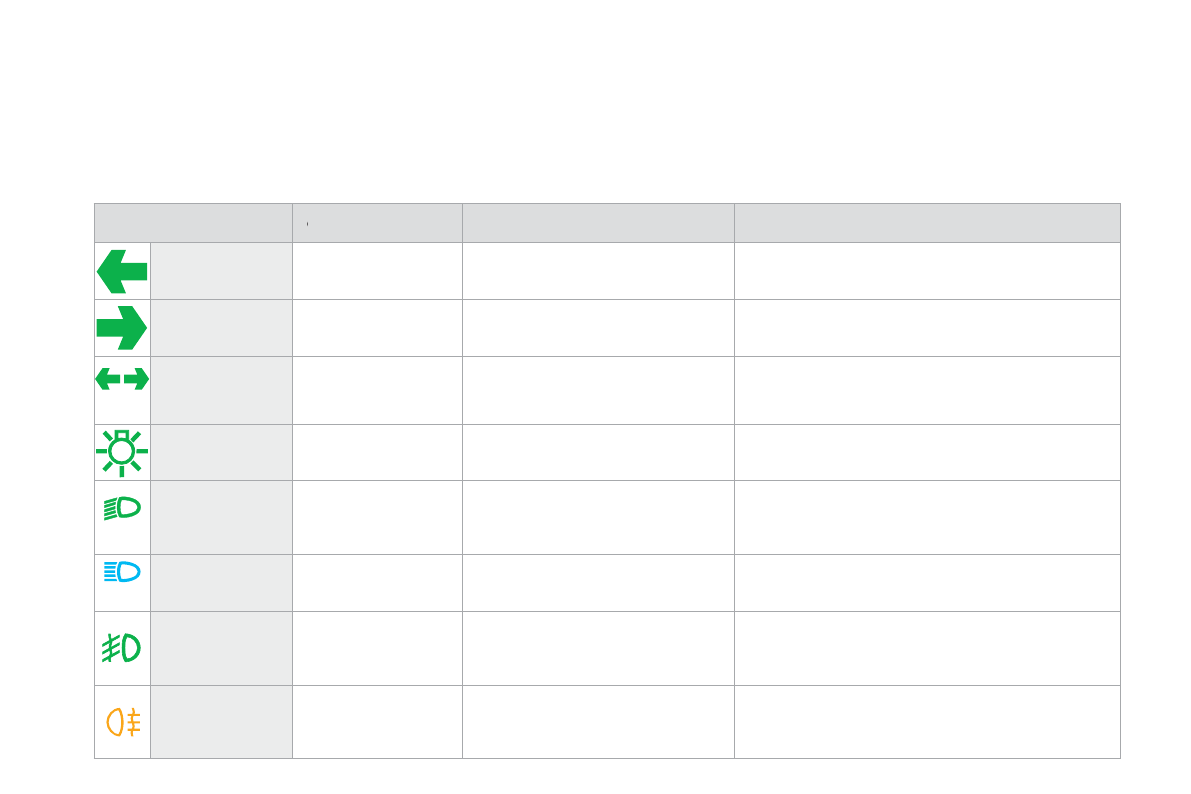Click the rightmost white cell in orange foglamp row
Image resolution: width=1191 pixels, height=794 pixels.
[927, 722]
